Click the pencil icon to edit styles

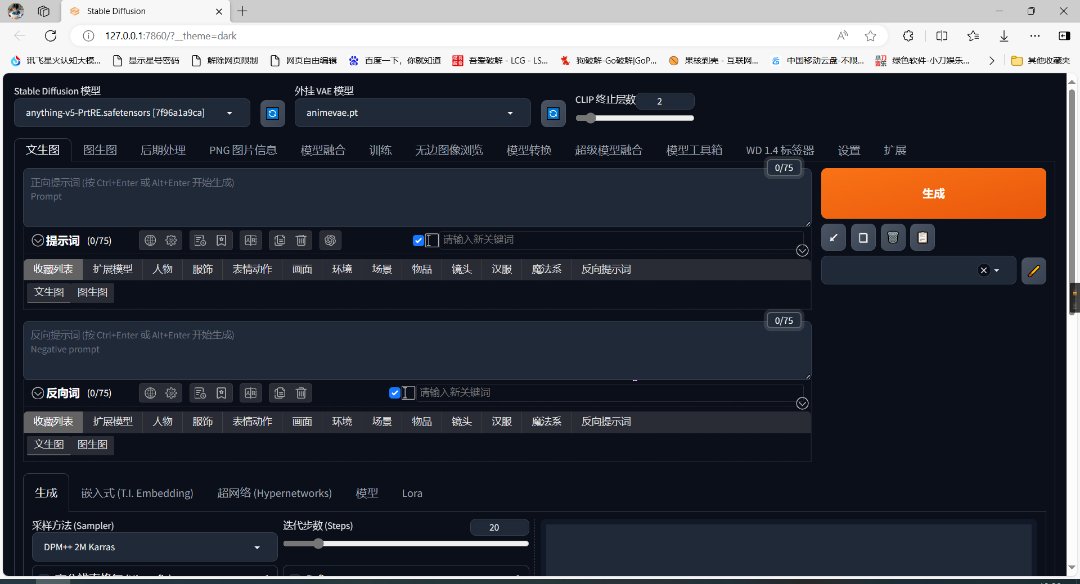pyautogui.click(x=1034, y=270)
